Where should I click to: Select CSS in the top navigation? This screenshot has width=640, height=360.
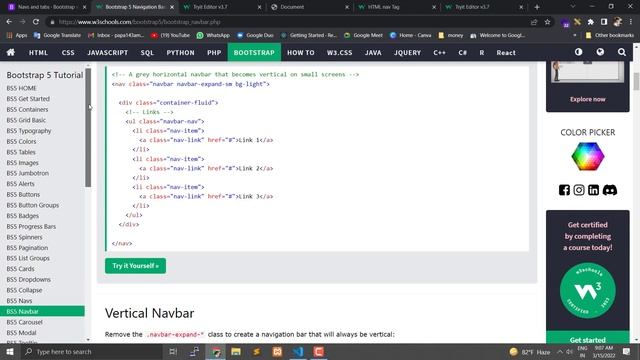pos(68,52)
